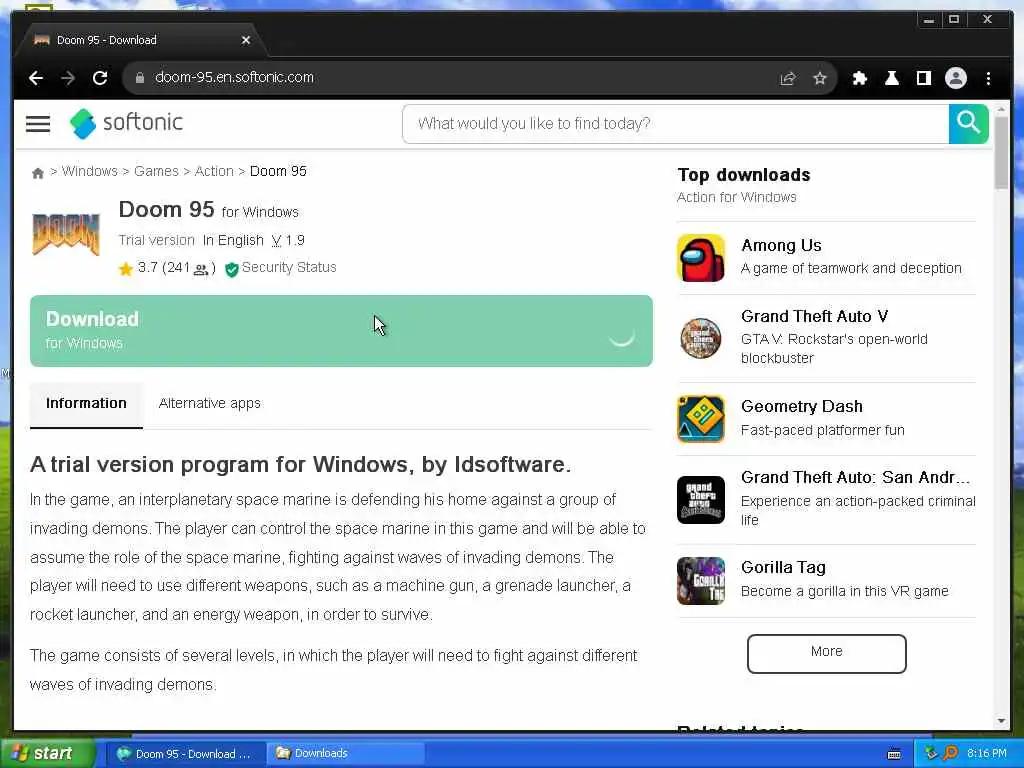Screen dimensions: 1024x768
Task: Toggle the side panel icon
Action: [923, 78]
